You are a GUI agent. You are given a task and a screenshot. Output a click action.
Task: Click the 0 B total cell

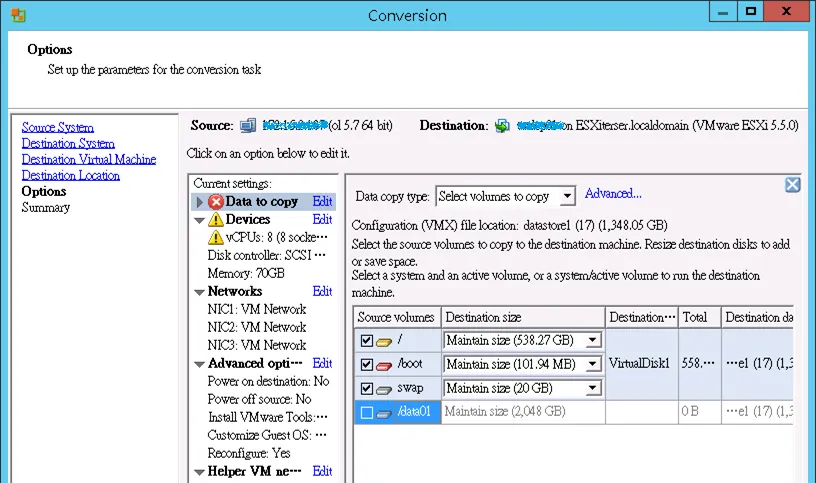(700, 412)
